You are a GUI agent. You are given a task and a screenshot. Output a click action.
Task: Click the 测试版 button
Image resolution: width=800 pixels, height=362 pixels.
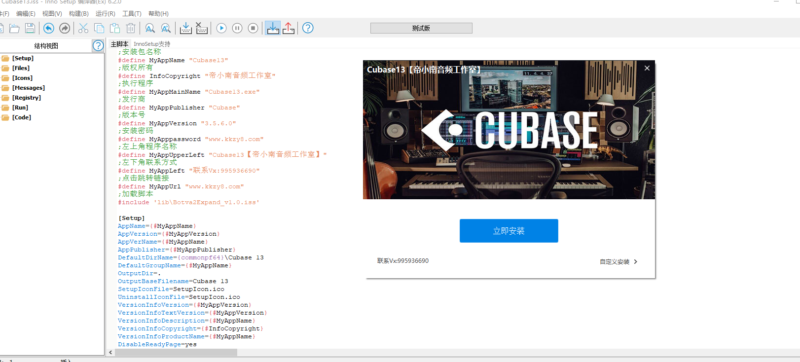pos(421,28)
